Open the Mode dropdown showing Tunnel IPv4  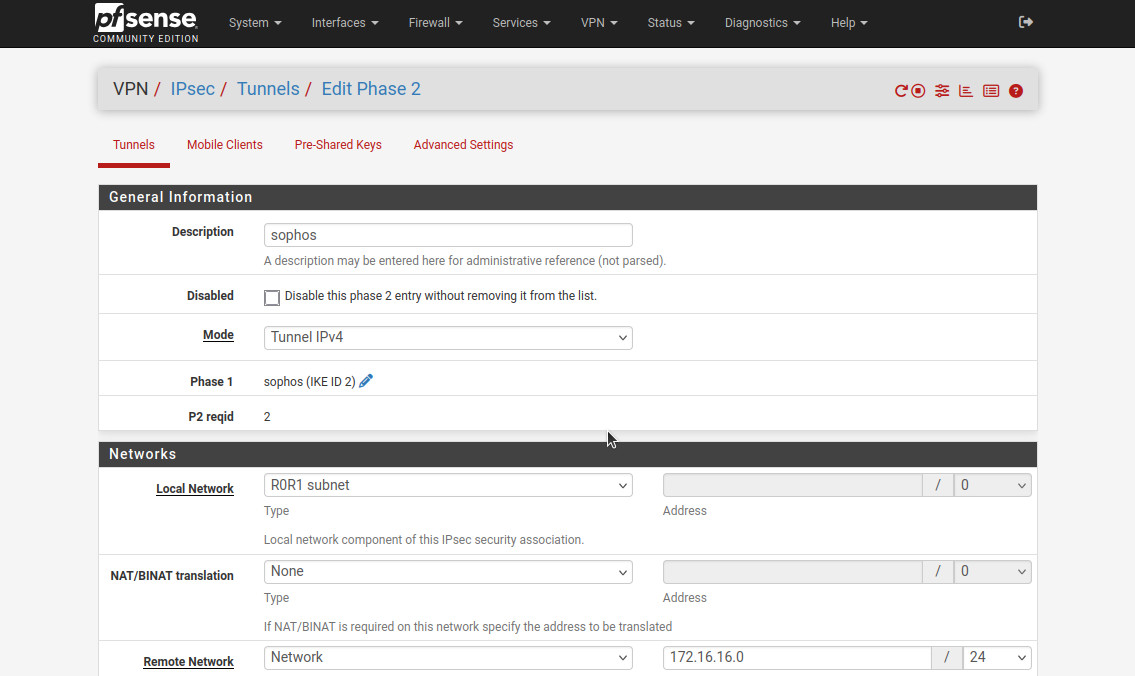pos(448,338)
